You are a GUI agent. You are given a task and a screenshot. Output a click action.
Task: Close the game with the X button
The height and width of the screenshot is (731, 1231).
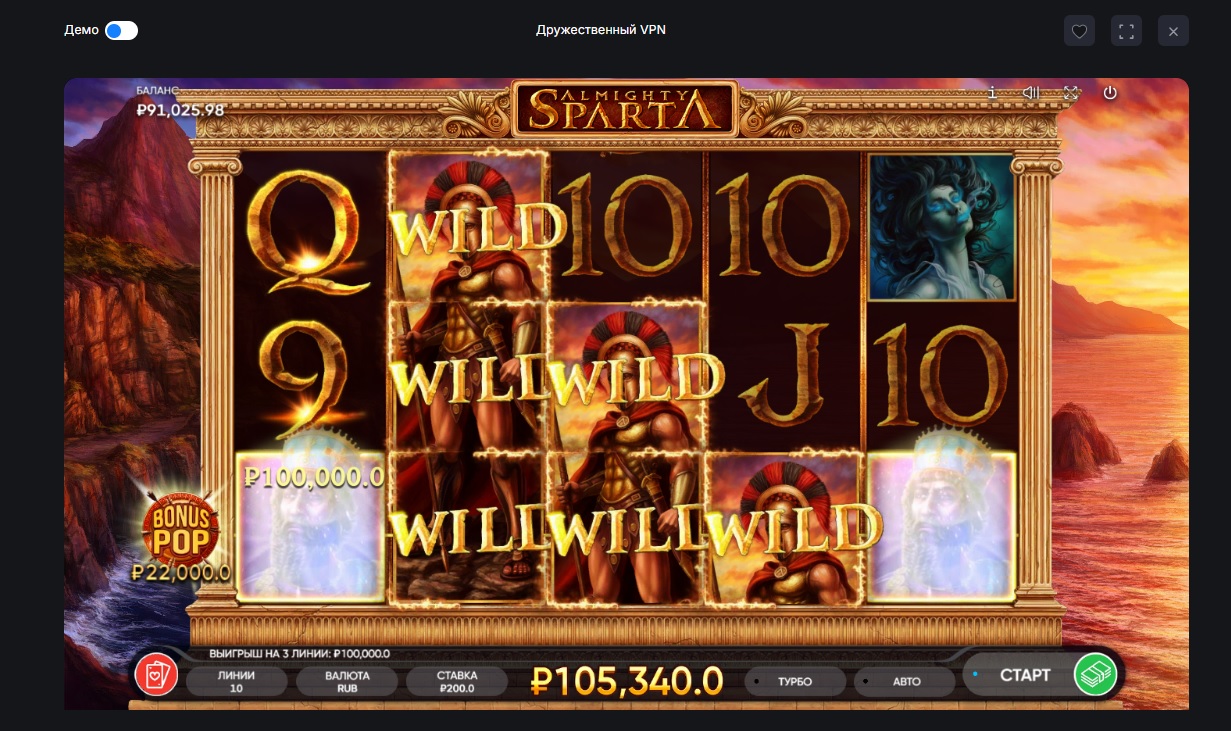1173,31
